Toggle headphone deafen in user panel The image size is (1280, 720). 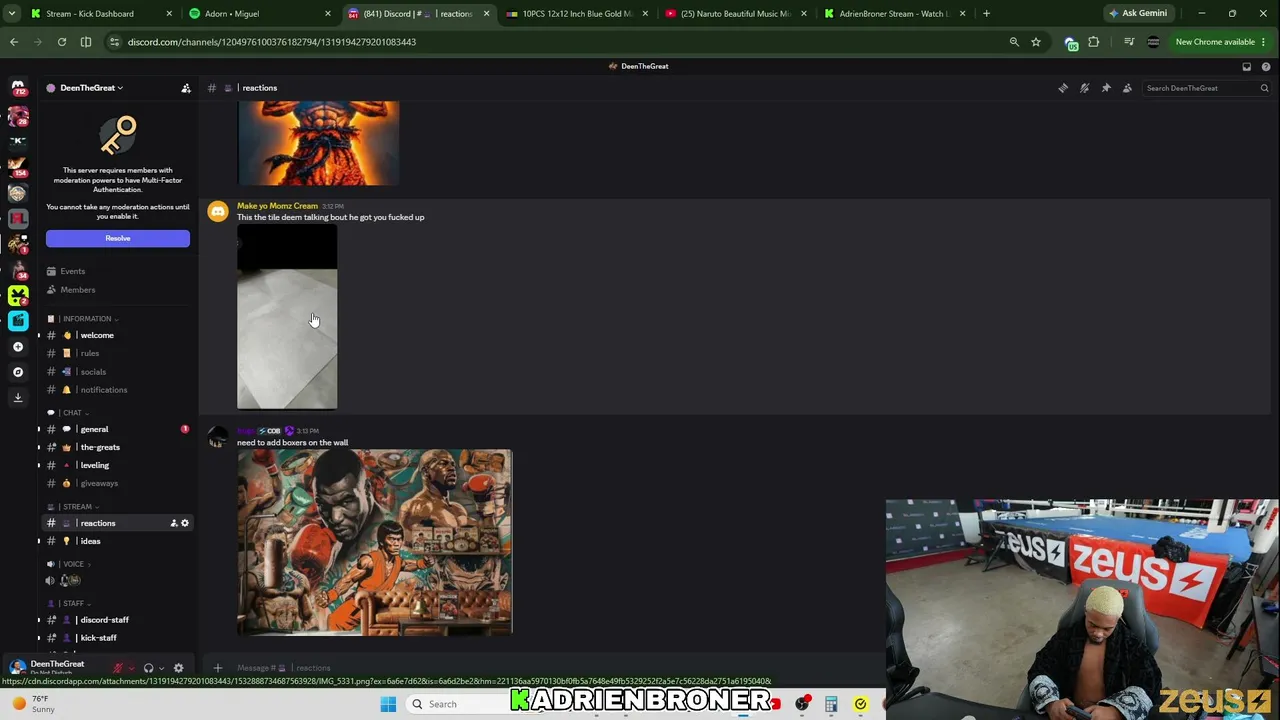[148, 668]
